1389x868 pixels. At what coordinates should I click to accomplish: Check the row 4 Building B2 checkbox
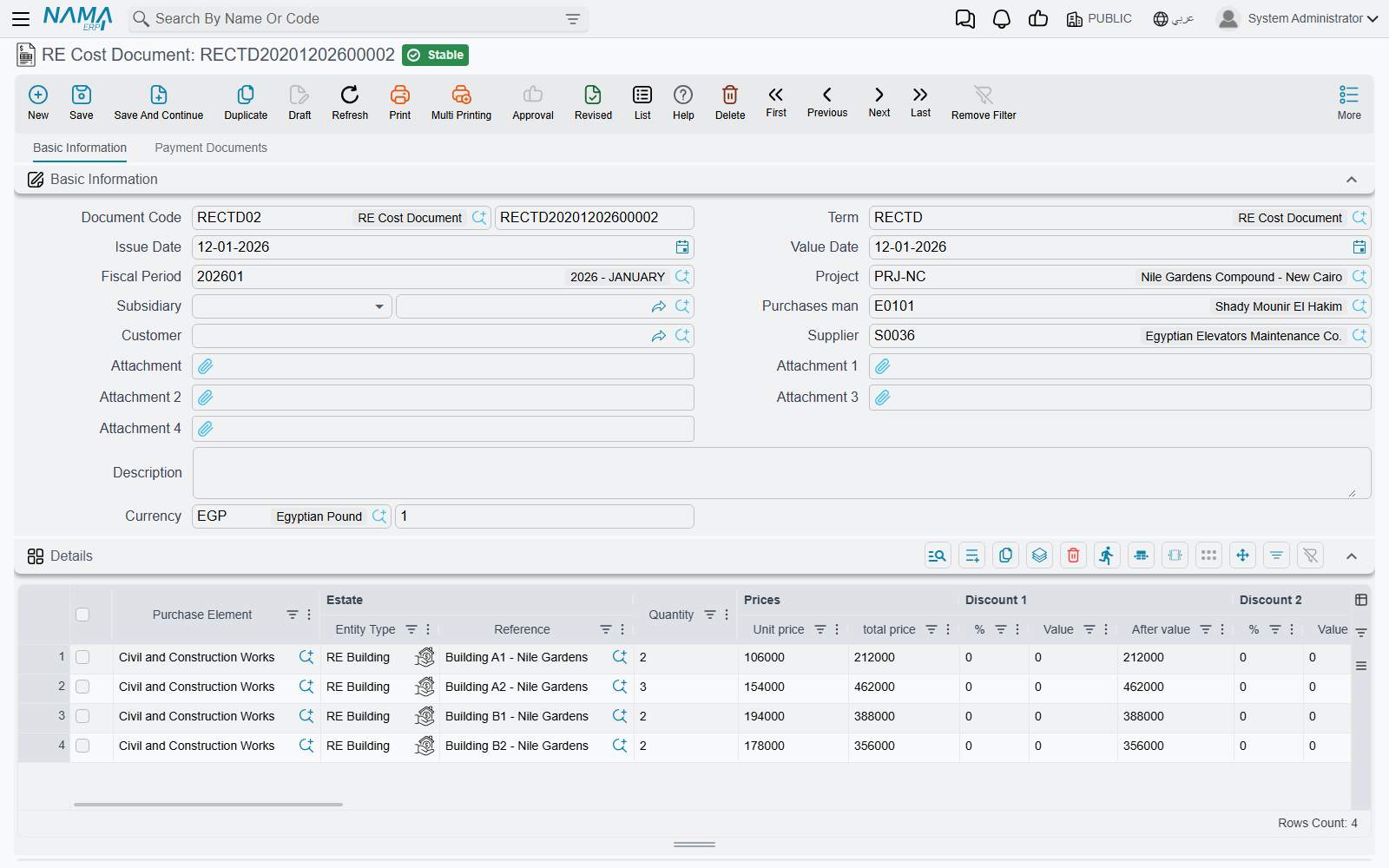pyautogui.click(x=82, y=746)
